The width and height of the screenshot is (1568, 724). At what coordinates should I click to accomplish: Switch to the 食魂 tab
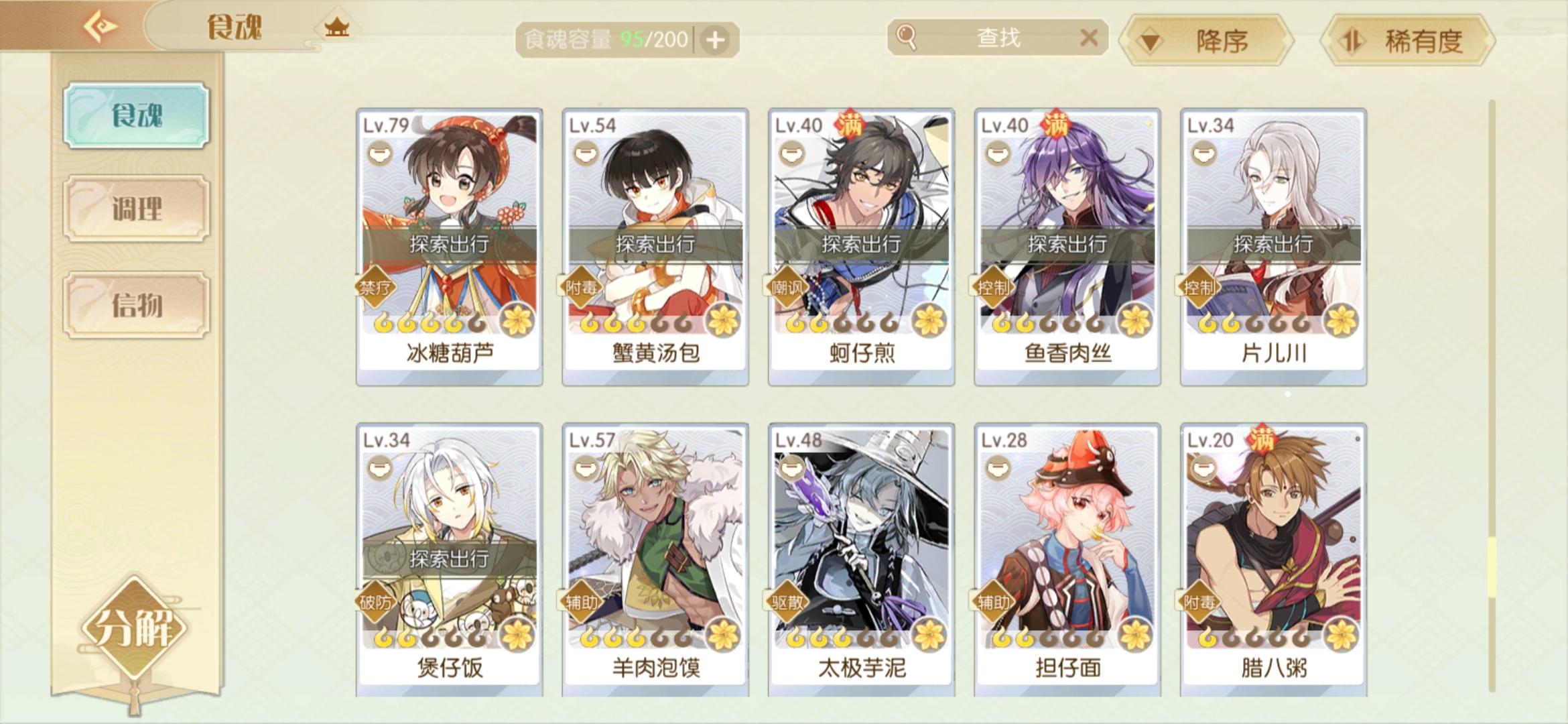point(137,115)
